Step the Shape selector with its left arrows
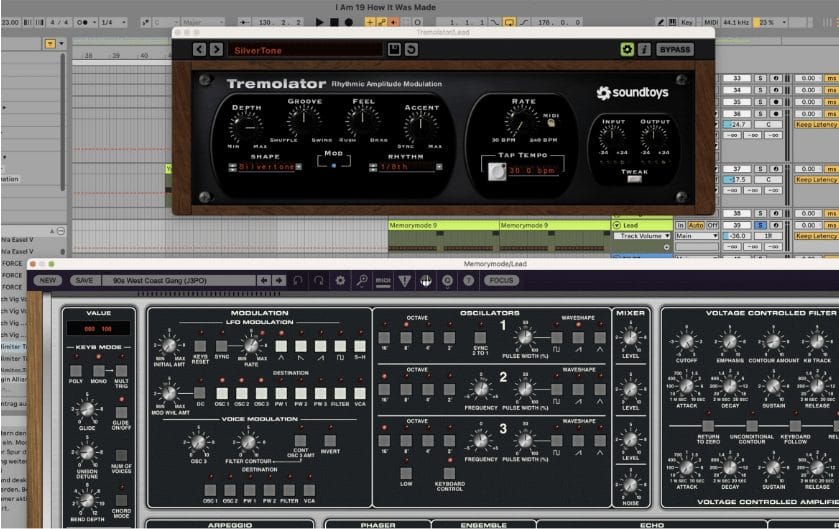Viewport: 839px width, 529px height. tap(232, 167)
